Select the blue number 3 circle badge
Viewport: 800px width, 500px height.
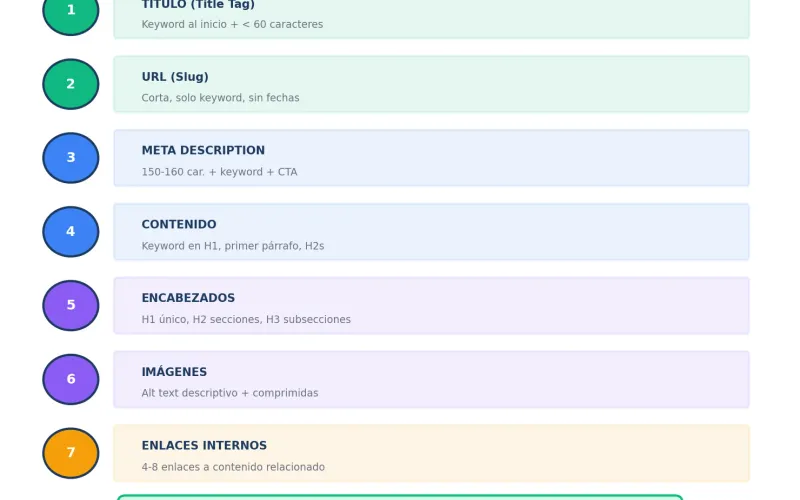tap(71, 158)
